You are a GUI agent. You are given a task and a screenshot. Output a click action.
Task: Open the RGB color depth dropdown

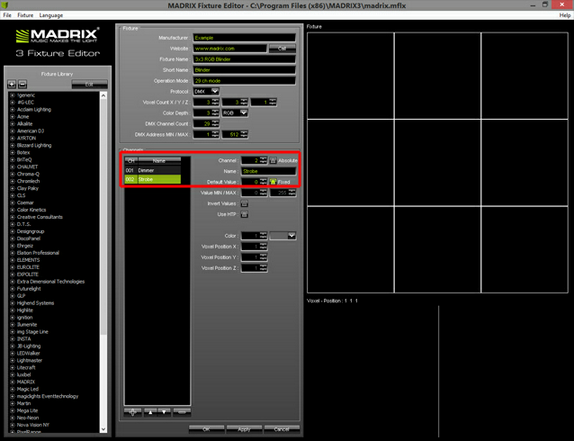tap(235, 113)
